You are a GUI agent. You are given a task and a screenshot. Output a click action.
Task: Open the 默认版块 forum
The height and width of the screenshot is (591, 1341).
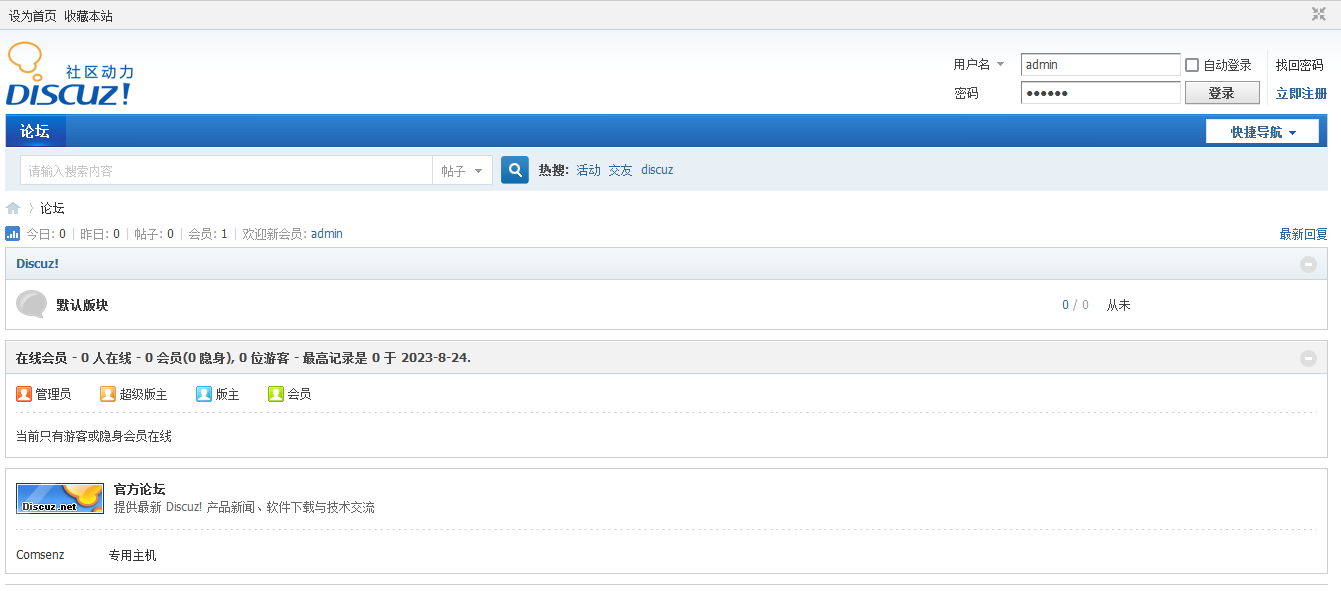(x=82, y=305)
